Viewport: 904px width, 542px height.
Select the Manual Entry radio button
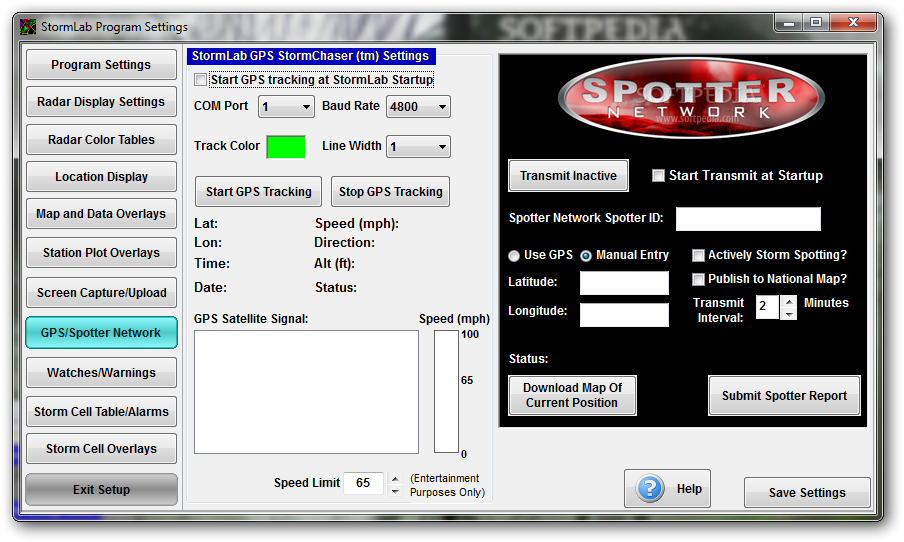point(586,256)
